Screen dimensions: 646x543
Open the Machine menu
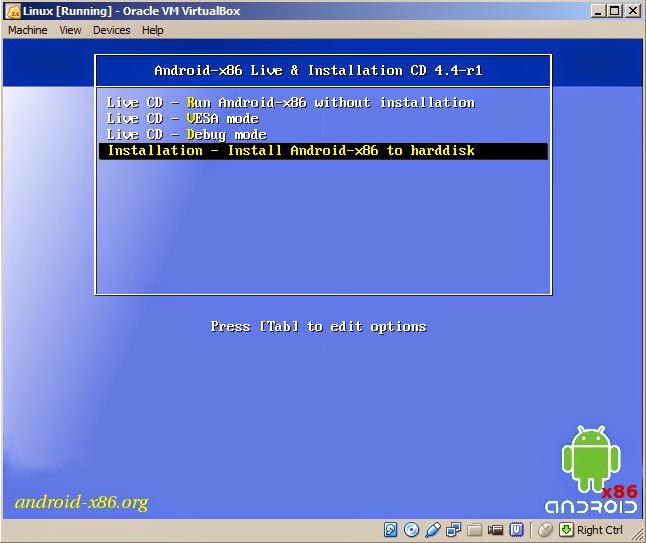[x=28, y=30]
